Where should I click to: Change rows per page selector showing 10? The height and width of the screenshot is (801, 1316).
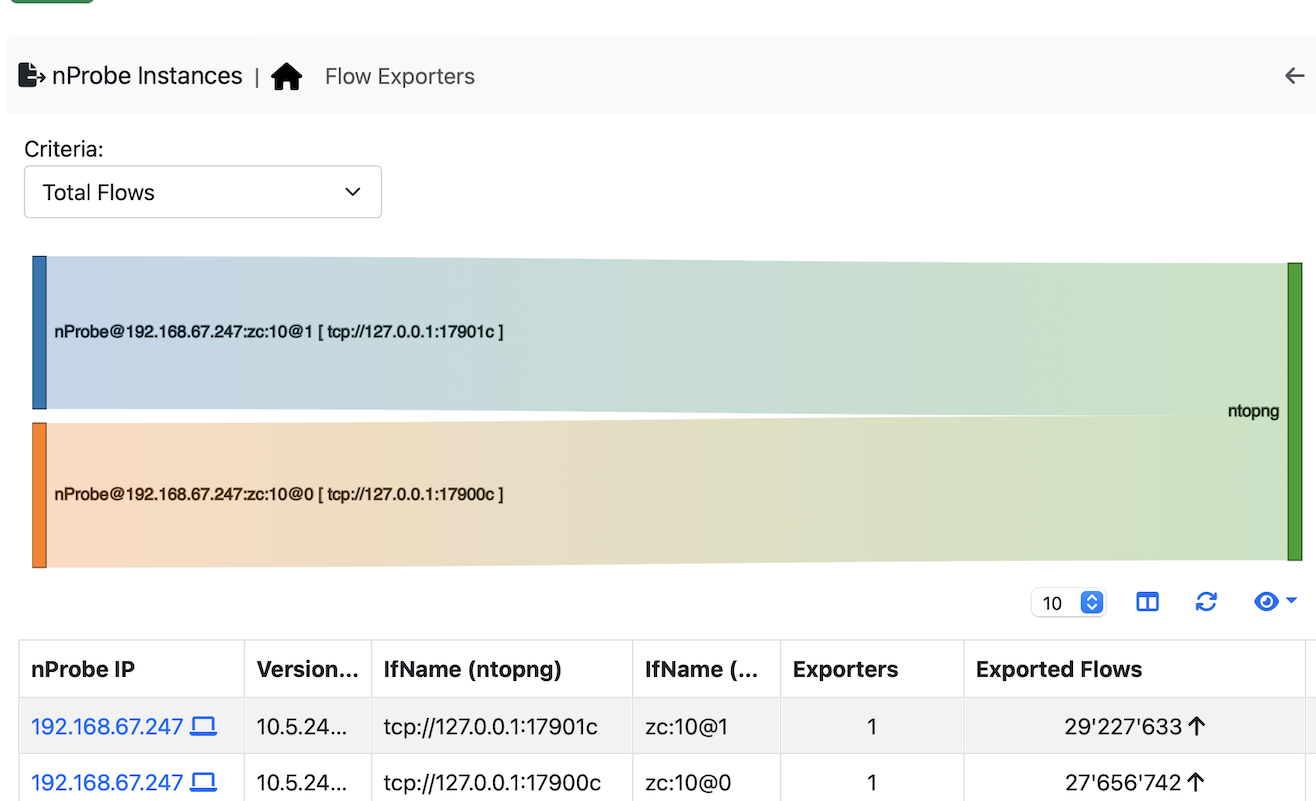(x=1069, y=602)
